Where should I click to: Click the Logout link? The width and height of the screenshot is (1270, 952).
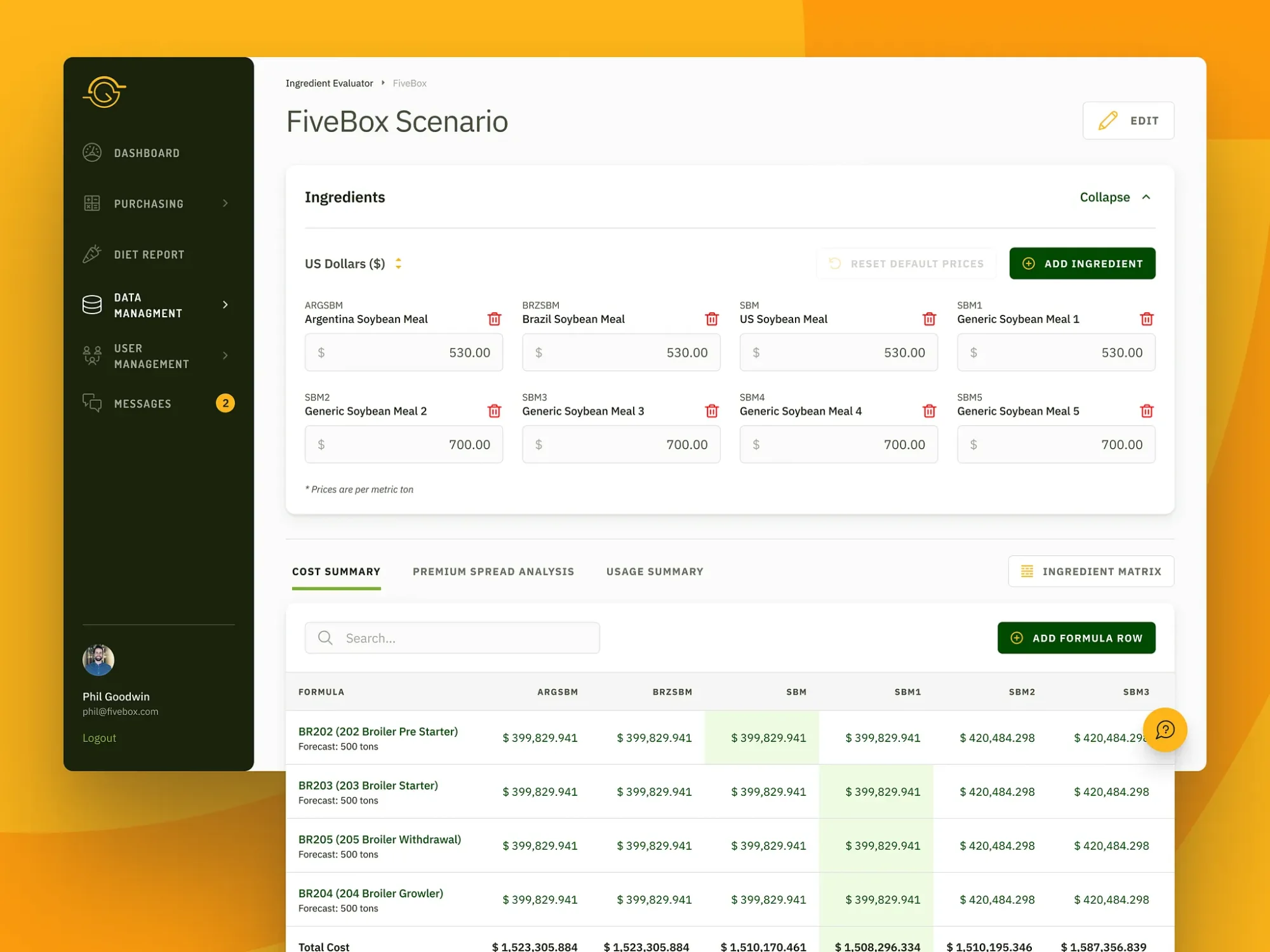coord(99,737)
